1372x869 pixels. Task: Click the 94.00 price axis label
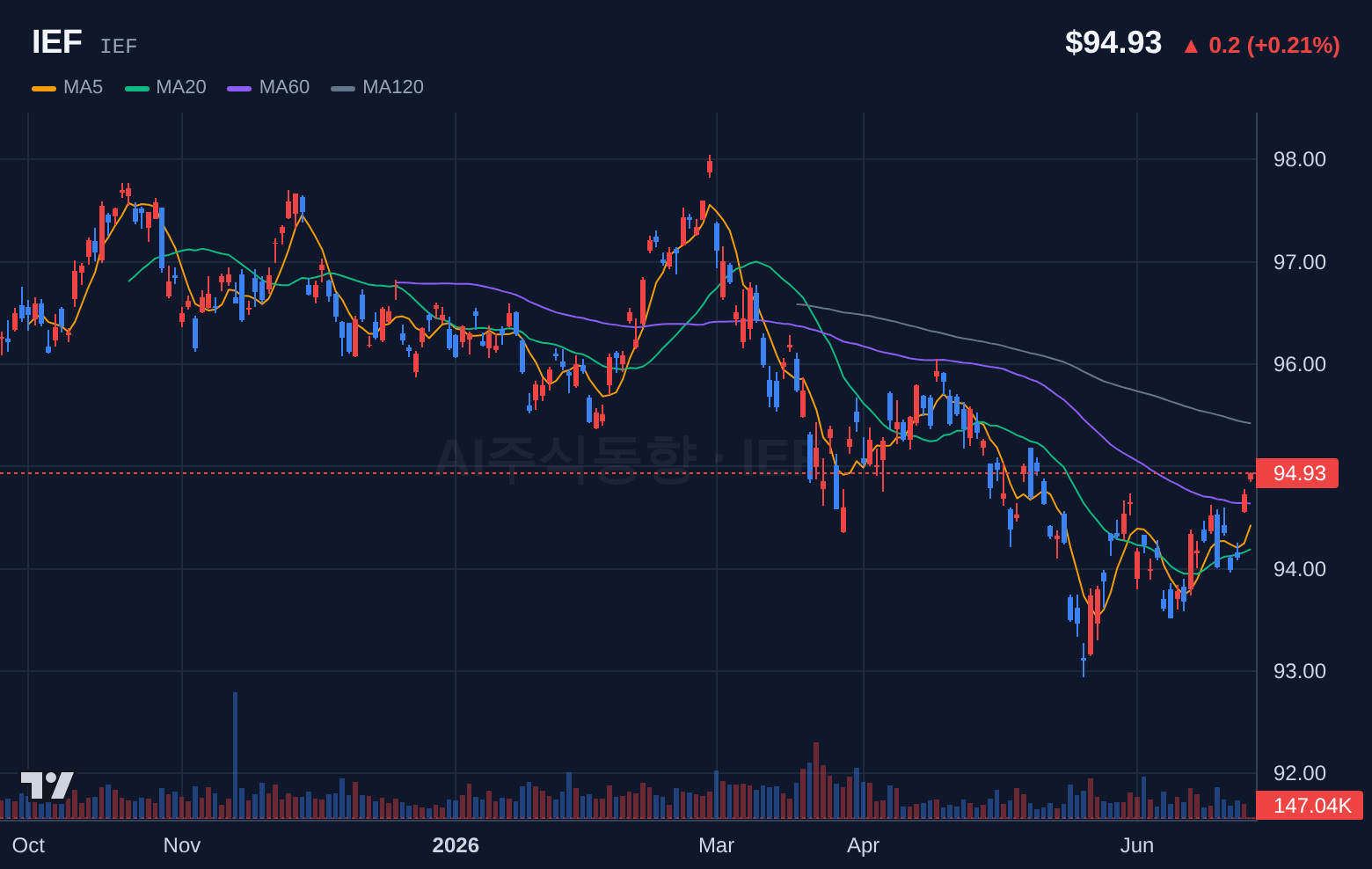point(1300,569)
